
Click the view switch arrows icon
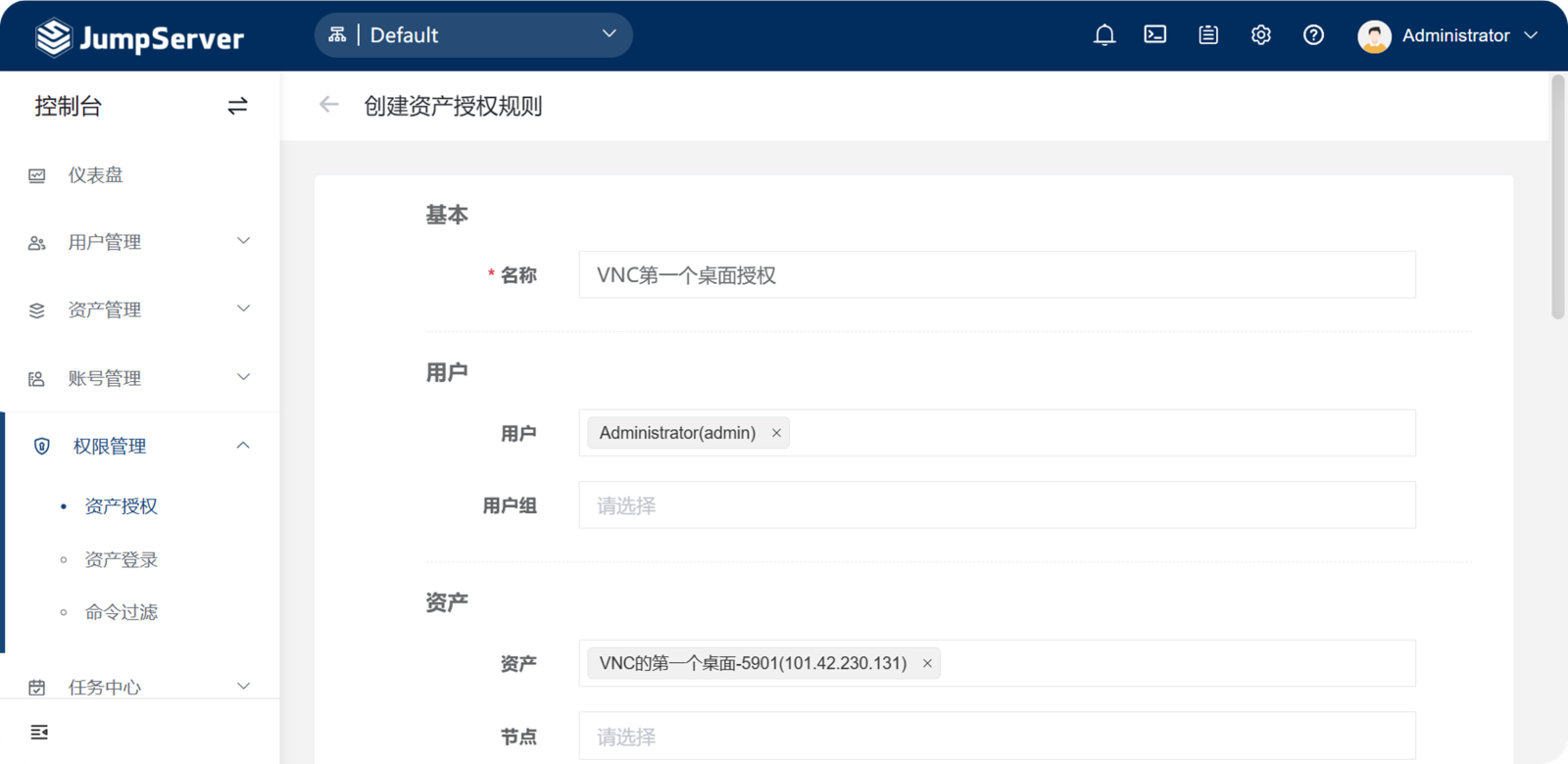click(x=237, y=106)
